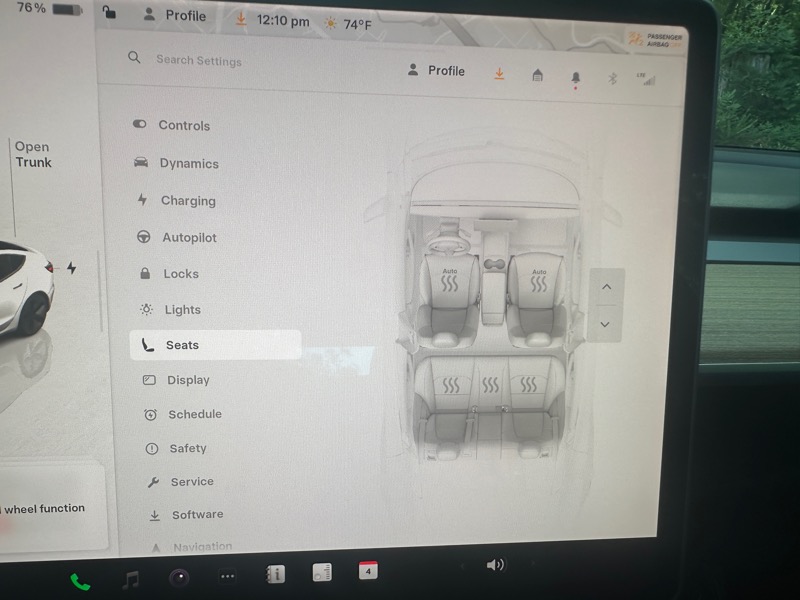This screenshot has height=600, width=800.
Task: Open the Controls settings menu
Action: point(183,125)
